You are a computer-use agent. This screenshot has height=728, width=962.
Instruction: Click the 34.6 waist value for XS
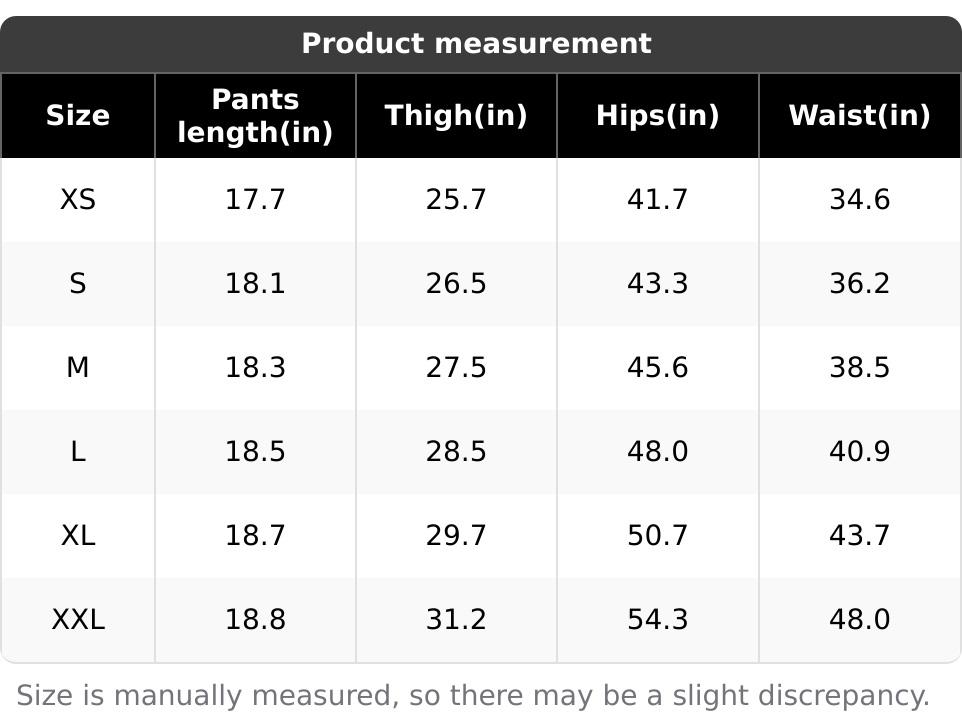859,200
